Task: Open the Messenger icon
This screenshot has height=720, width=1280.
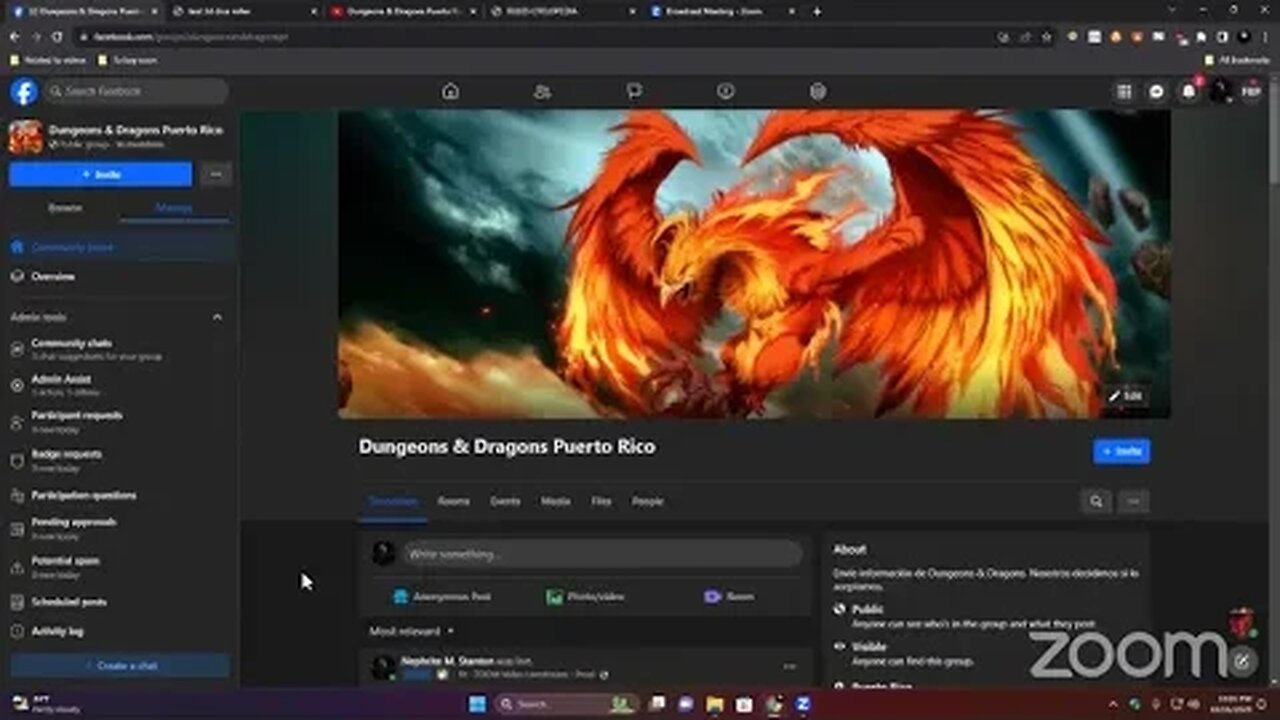Action: pos(1156,91)
